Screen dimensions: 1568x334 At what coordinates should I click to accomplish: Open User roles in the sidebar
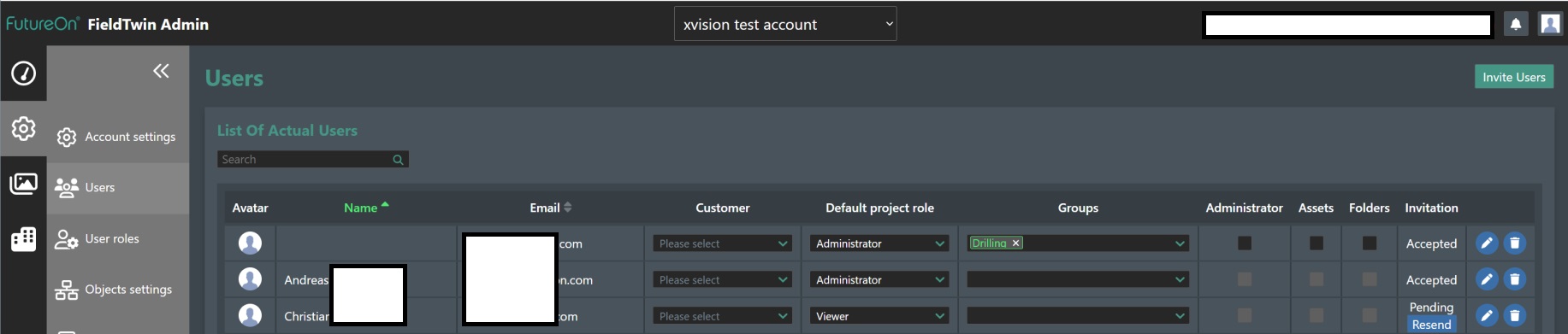118,239
